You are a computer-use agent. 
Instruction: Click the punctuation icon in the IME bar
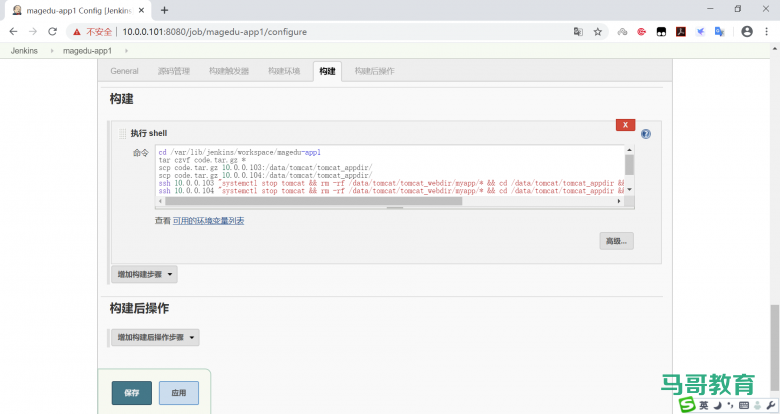tap(730, 406)
